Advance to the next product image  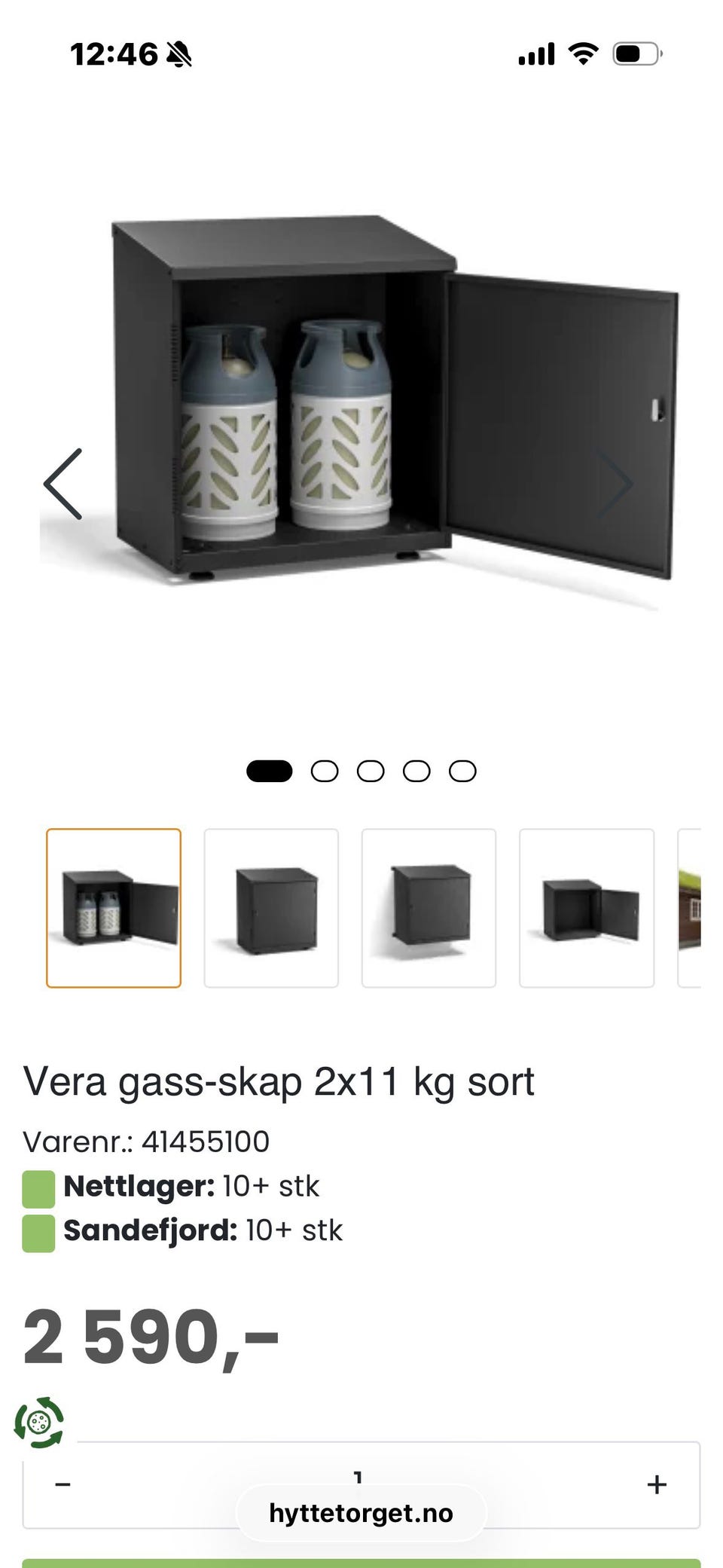pyautogui.click(x=615, y=484)
